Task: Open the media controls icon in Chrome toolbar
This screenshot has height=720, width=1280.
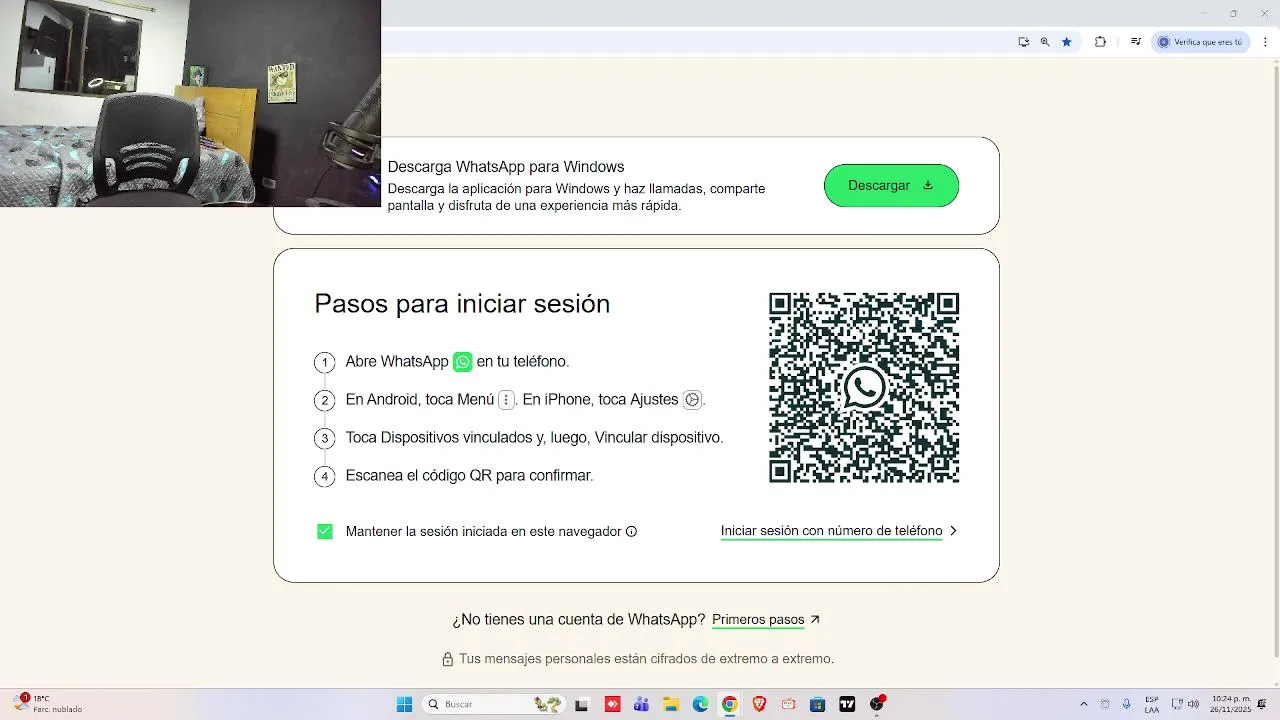Action: (x=1136, y=42)
